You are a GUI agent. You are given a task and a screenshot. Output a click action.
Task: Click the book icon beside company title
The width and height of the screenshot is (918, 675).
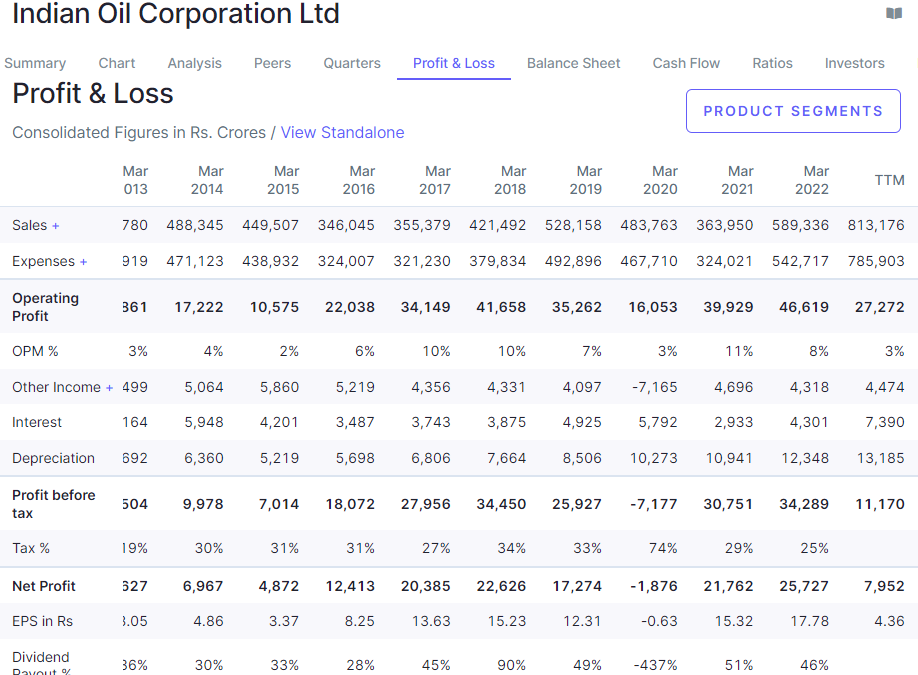pos(893,13)
